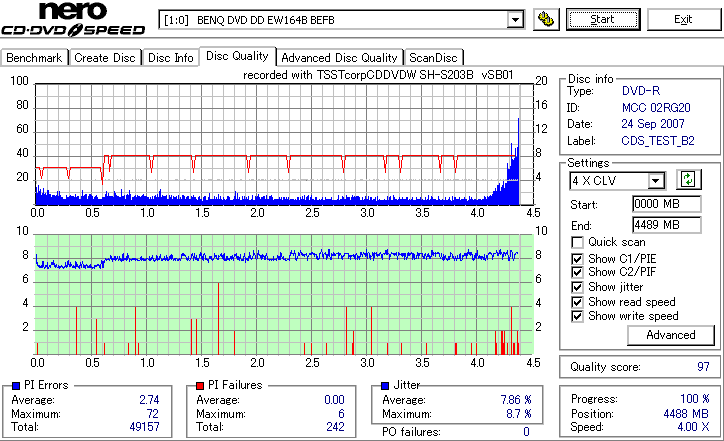Click the disc label CDS_TEST_B2
The image size is (724, 441).
pyautogui.click(x=658, y=141)
